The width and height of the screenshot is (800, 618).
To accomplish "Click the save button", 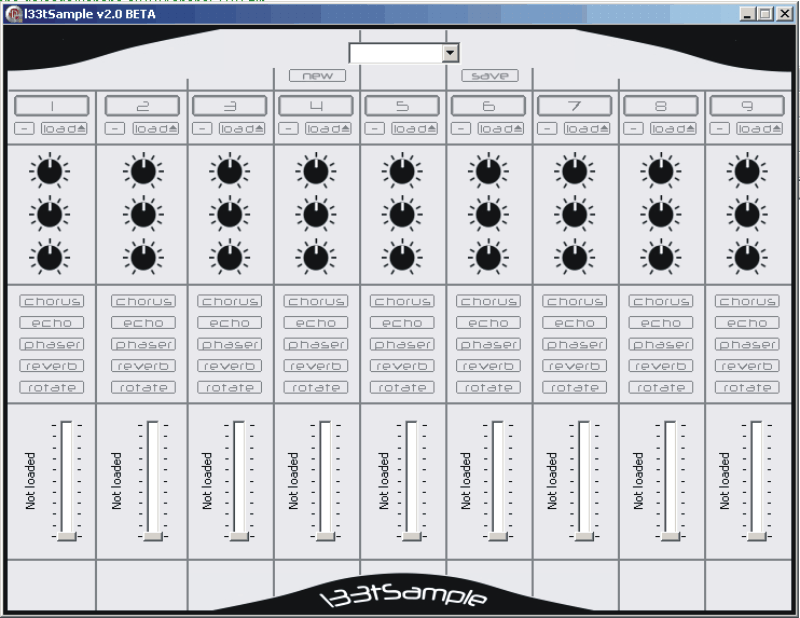I will click(490, 75).
